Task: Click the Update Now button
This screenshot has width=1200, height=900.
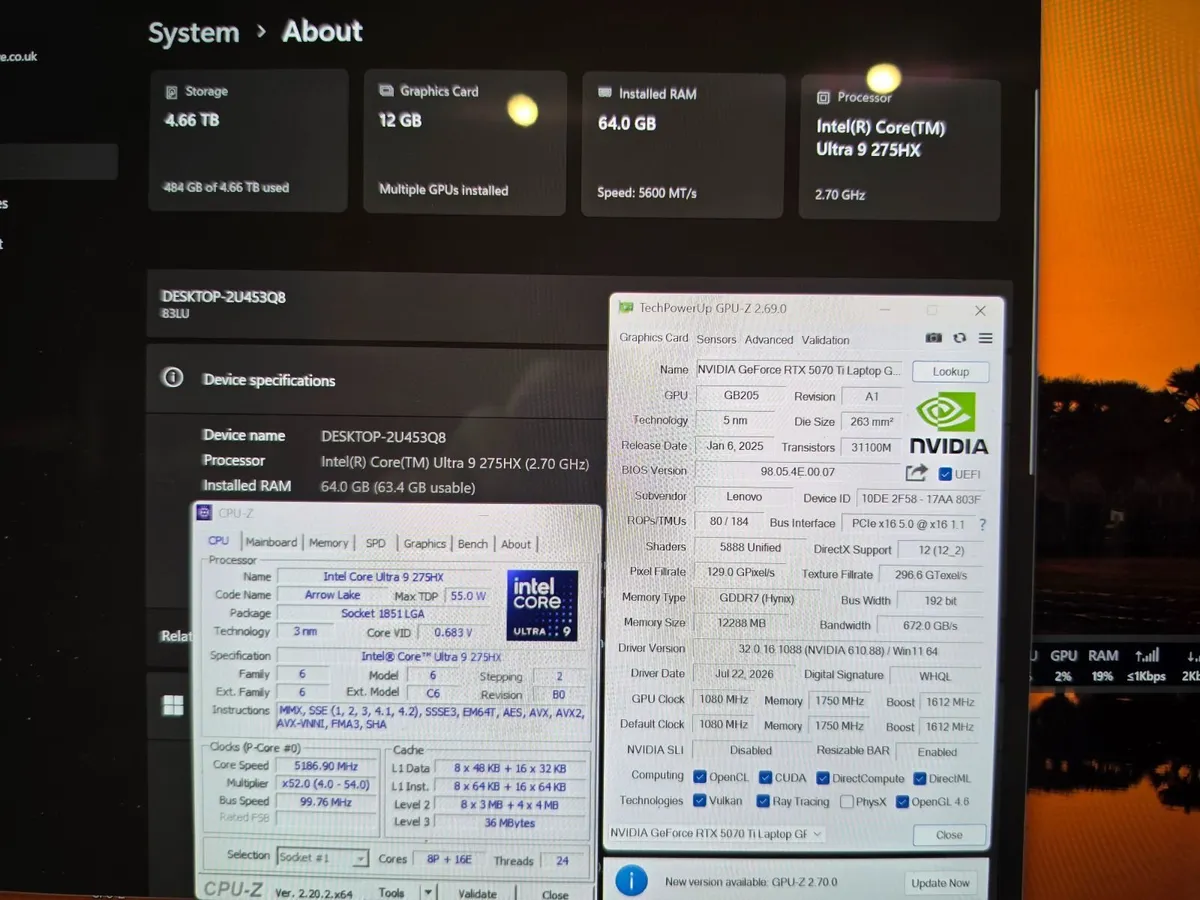Action: point(939,883)
